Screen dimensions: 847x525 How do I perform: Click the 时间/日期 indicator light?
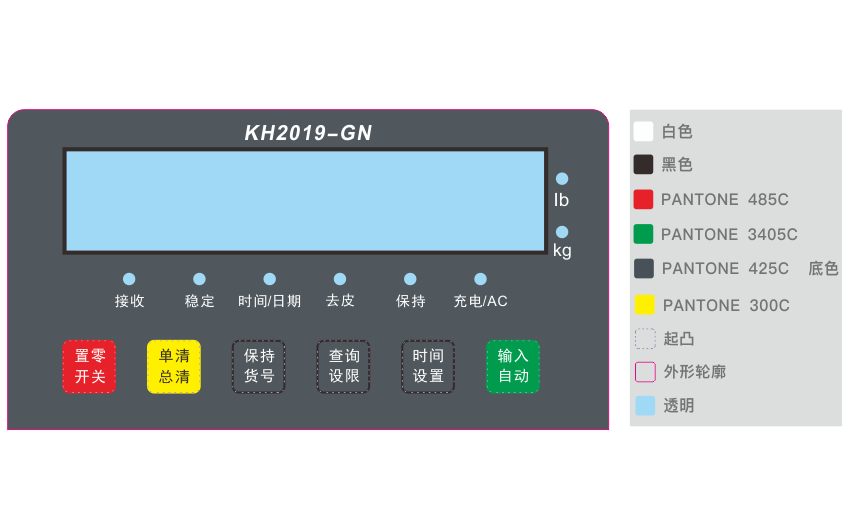270,279
